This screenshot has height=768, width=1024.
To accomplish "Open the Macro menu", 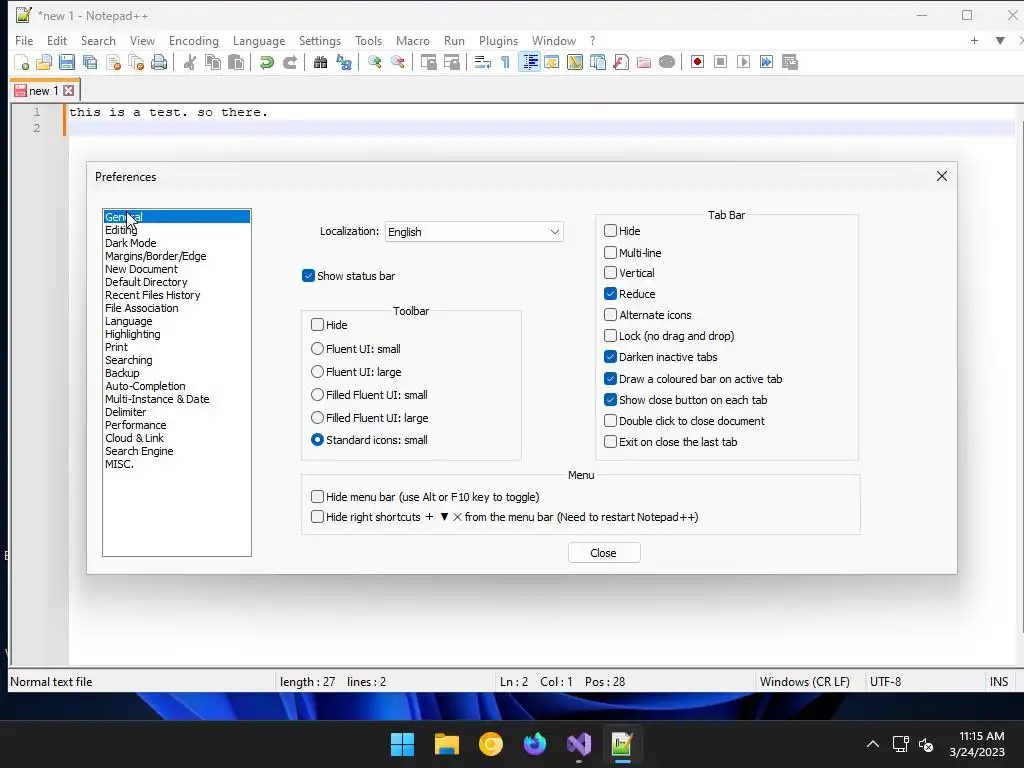I will point(413,40).
